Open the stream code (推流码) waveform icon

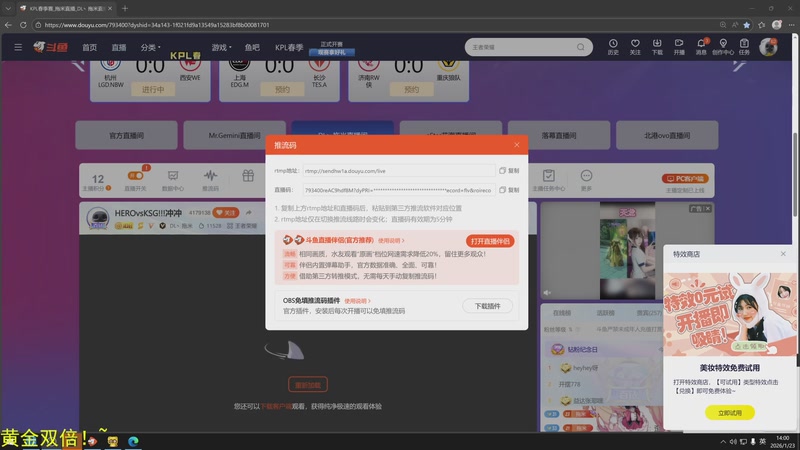(210, 176)
